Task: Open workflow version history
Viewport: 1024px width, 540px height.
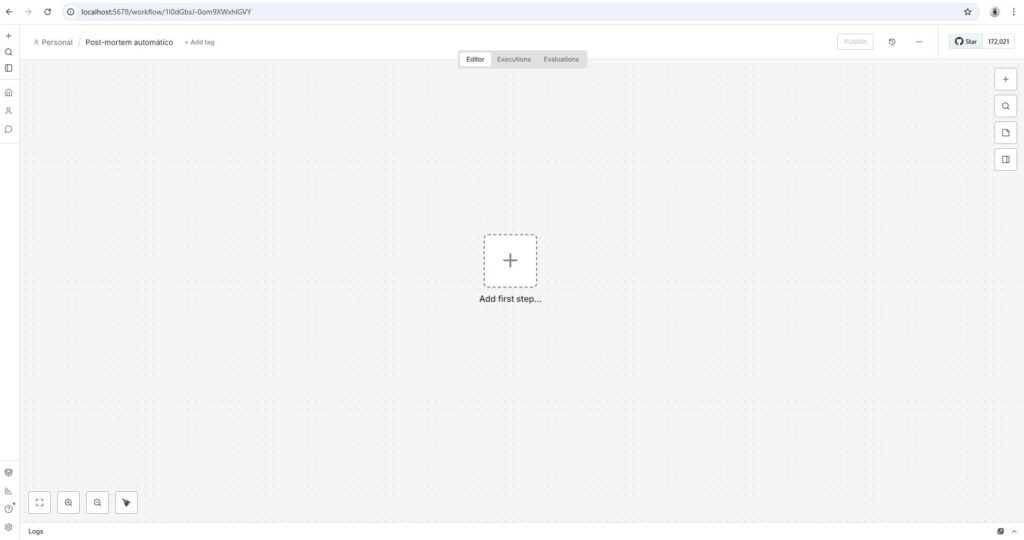Action: 892,42
